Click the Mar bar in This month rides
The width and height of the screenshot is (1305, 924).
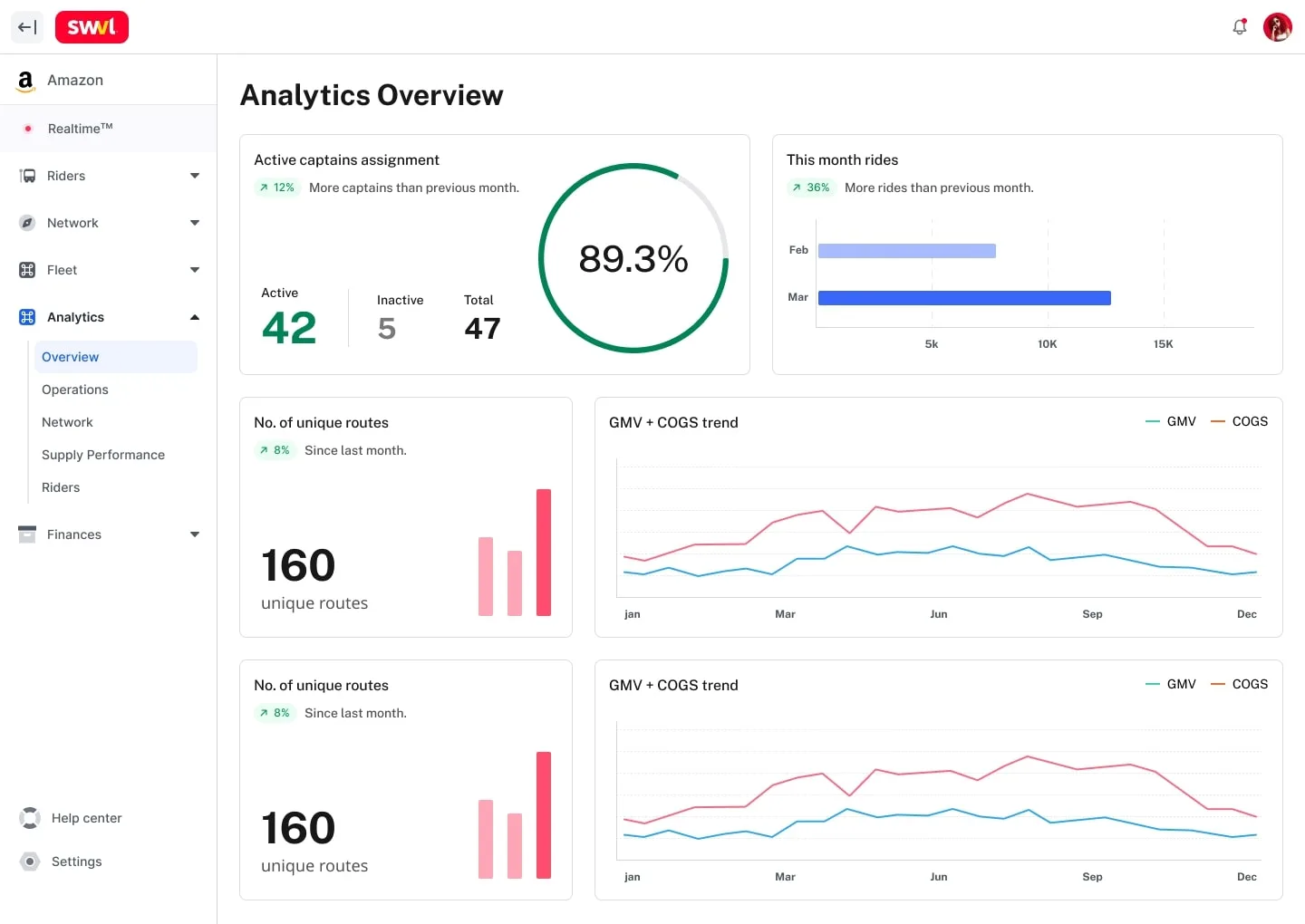tap(964, 298)
